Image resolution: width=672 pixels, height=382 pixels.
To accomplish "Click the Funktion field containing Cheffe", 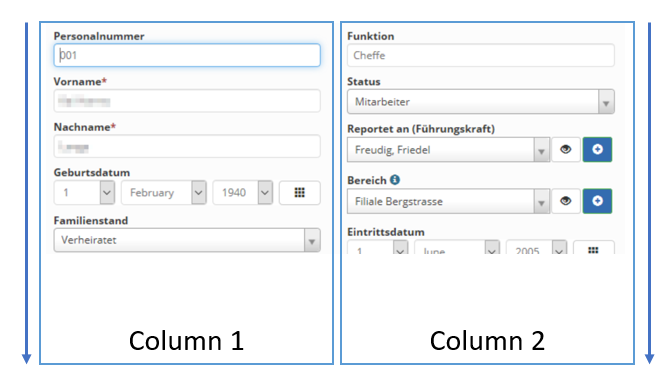I will [x=481, y=55].
